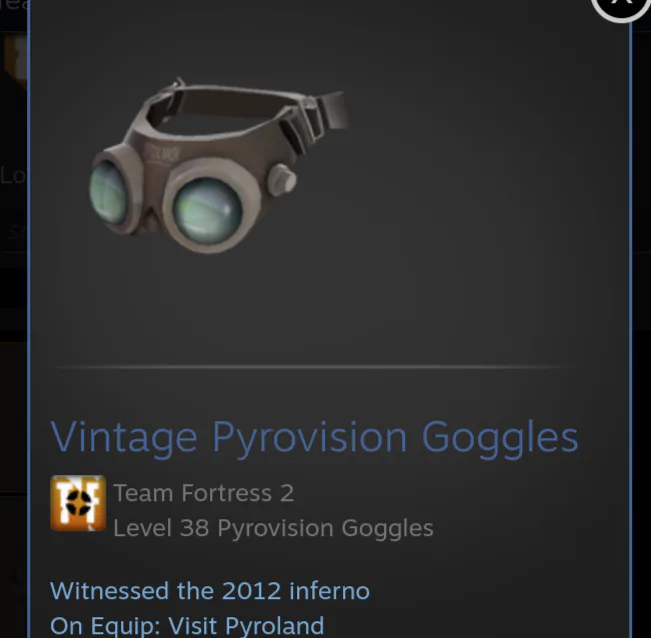Select the Vintage Pyrovision Goggles title

pos(314,438)
